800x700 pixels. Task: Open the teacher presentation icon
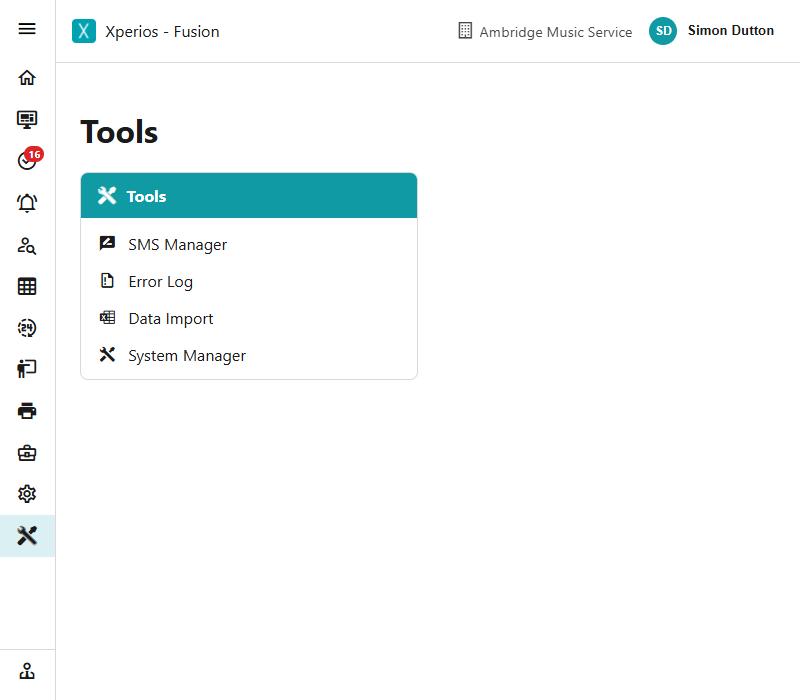[27, 368]
